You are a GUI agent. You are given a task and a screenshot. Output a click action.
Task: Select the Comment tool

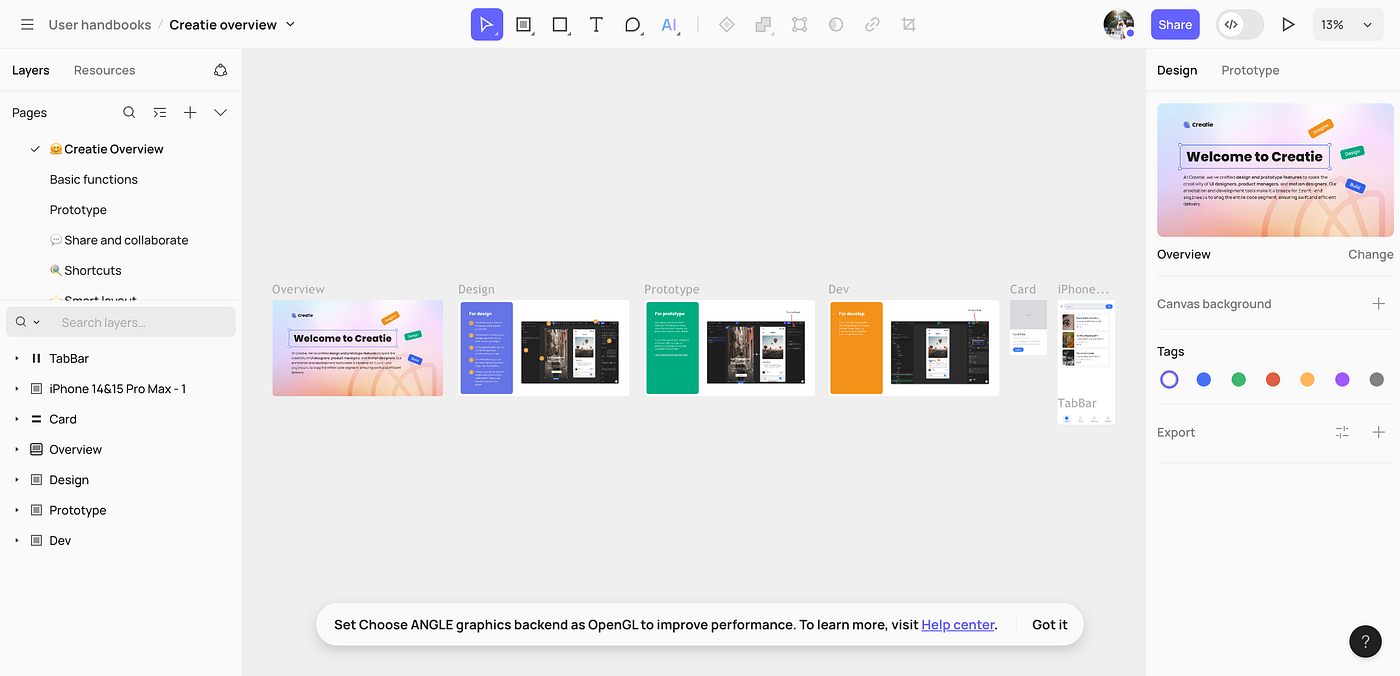point(632,24)
